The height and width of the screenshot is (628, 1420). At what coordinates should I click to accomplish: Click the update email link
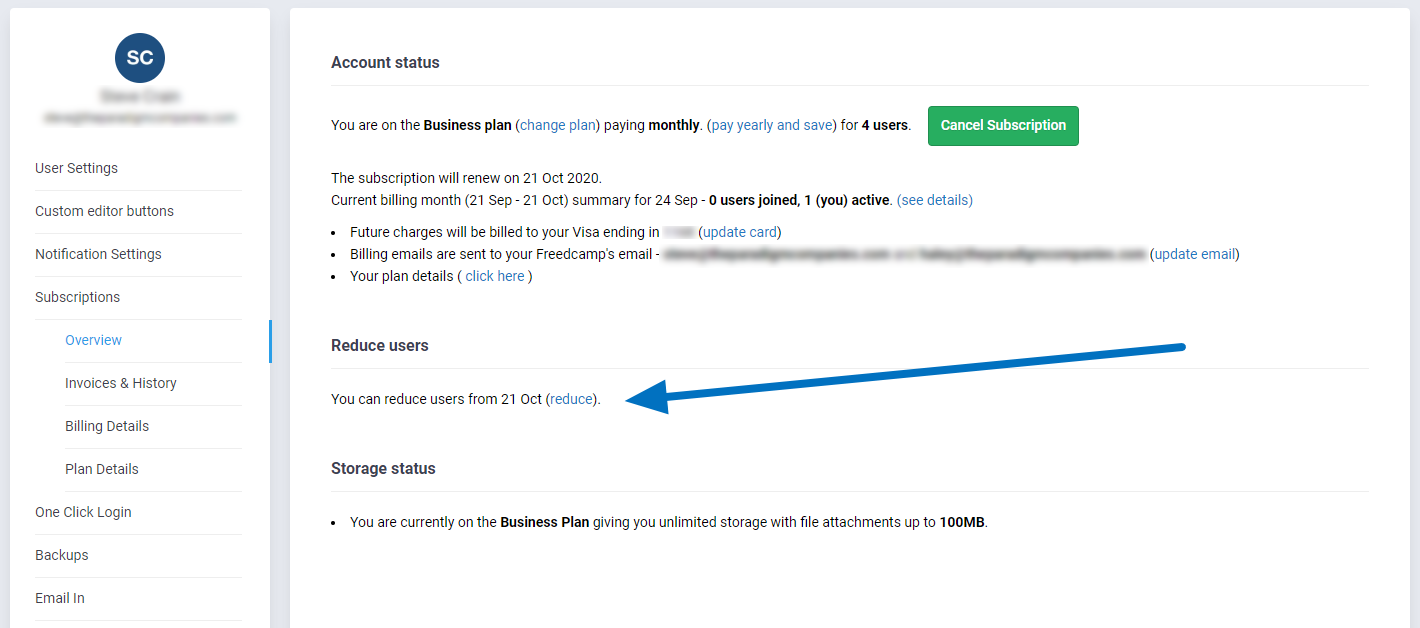click(1194, 254)
